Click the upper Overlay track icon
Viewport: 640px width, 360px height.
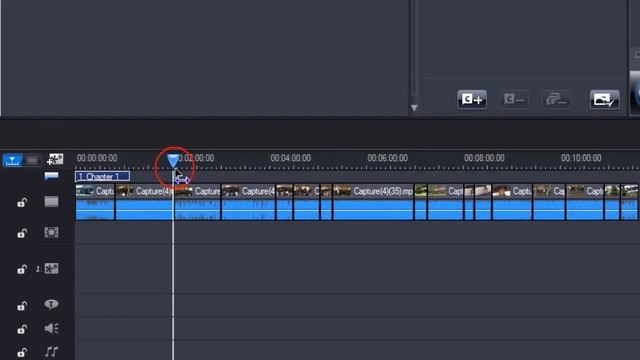click(x=51, y=233)
